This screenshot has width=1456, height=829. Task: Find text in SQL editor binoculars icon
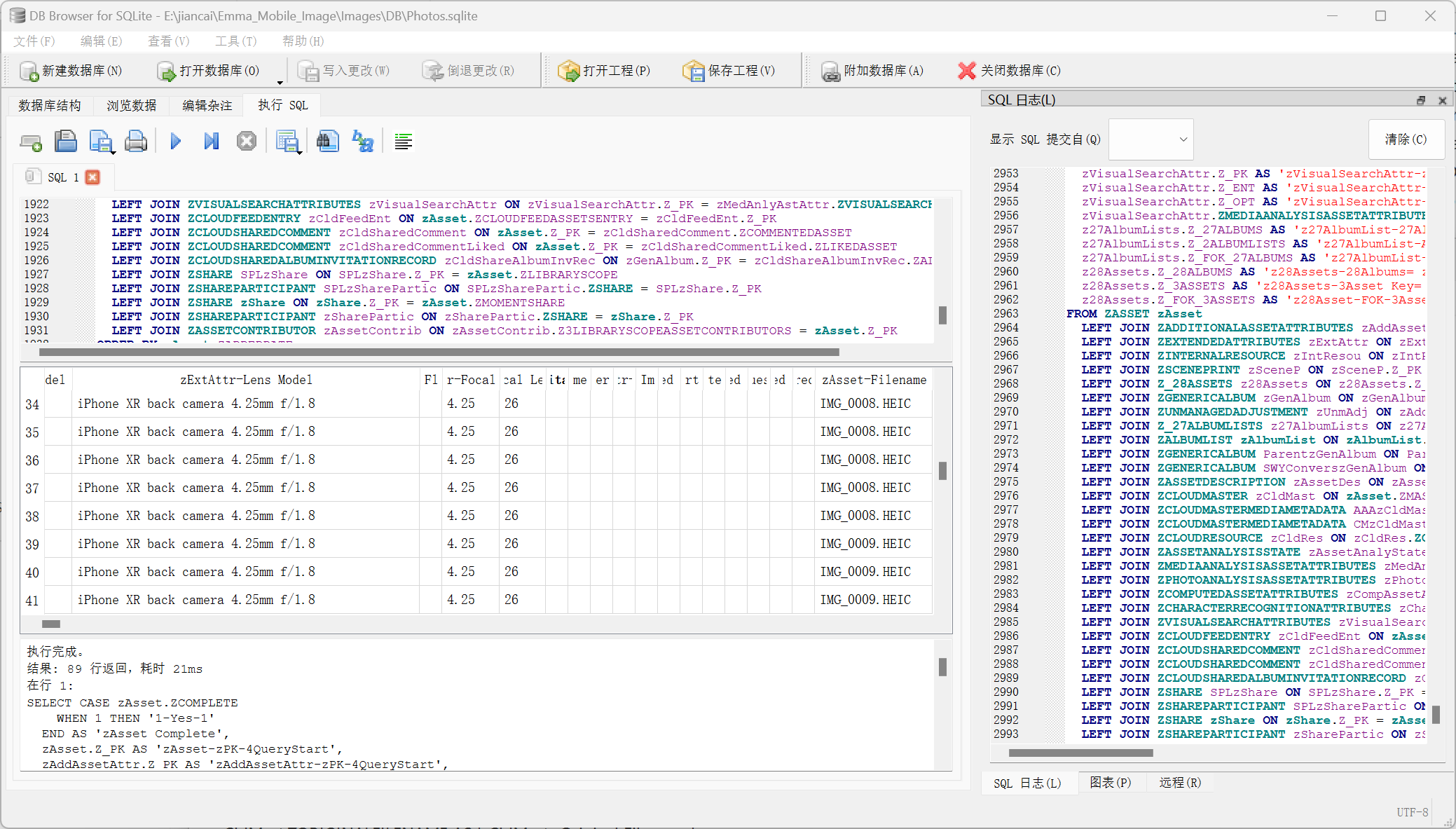point(327,142)
